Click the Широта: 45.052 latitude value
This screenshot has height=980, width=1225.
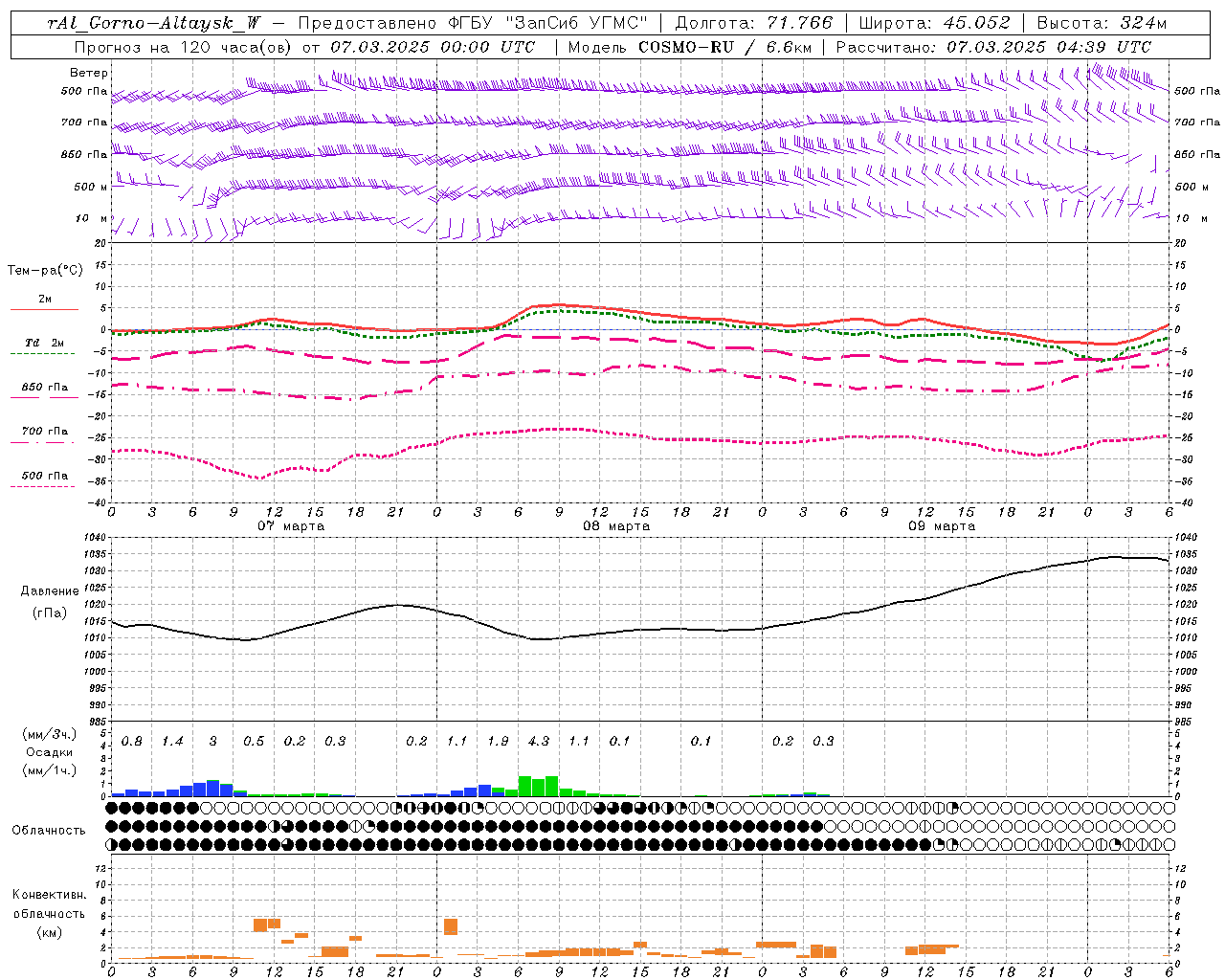coord(935,23)
